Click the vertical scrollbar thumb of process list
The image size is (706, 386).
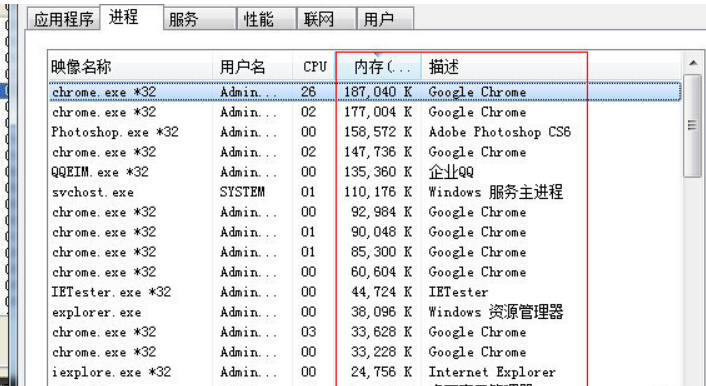692,126
